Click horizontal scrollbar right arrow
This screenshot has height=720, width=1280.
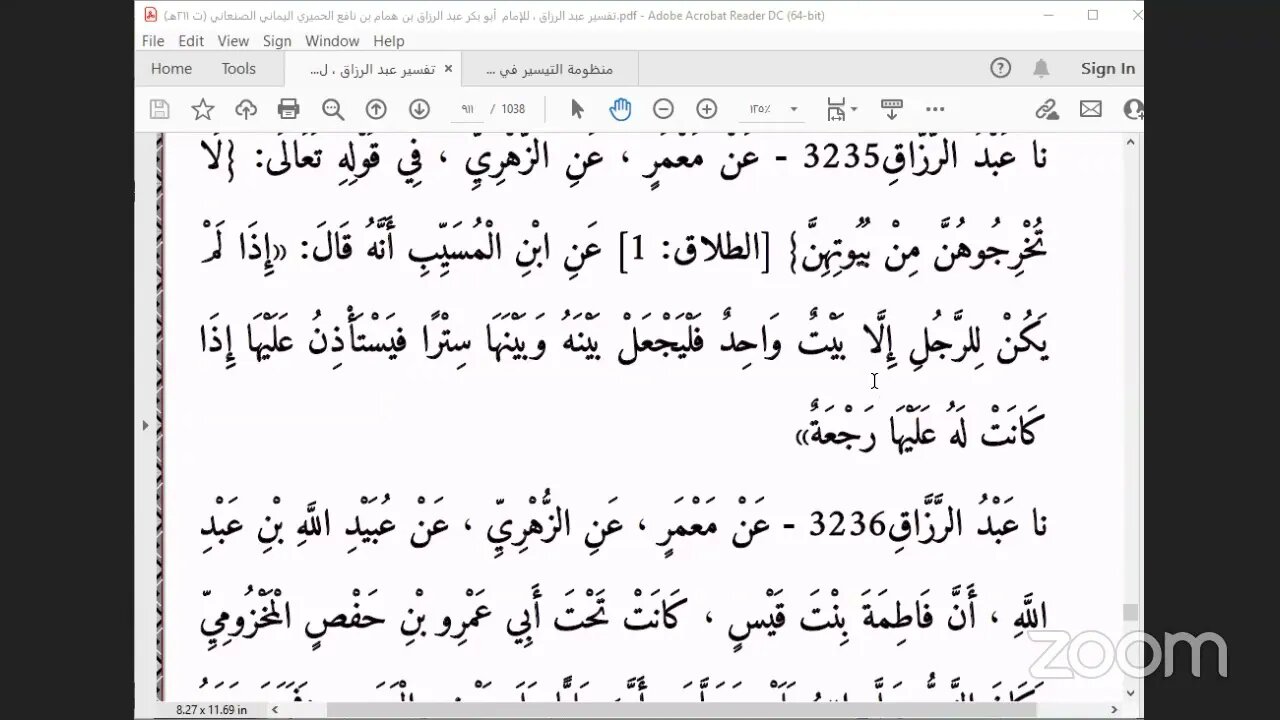(x=1114, y=710)
